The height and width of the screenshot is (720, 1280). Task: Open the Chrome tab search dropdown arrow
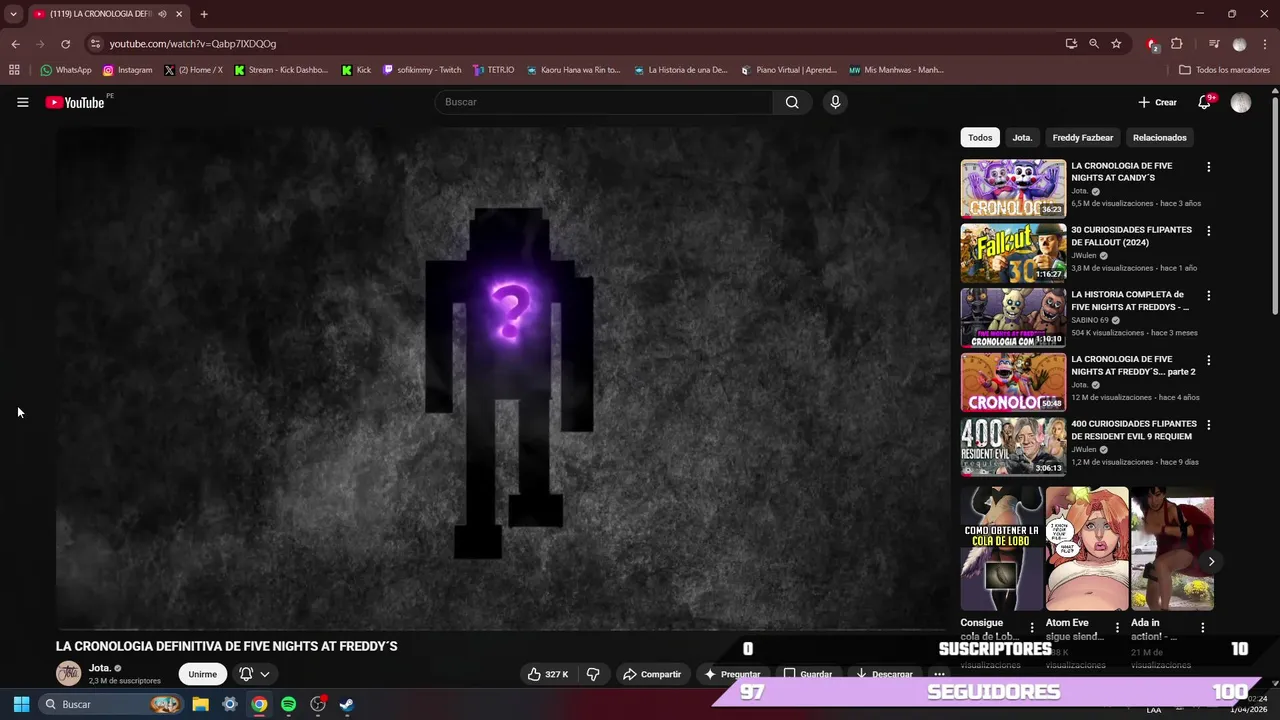(x=13, y=14)
